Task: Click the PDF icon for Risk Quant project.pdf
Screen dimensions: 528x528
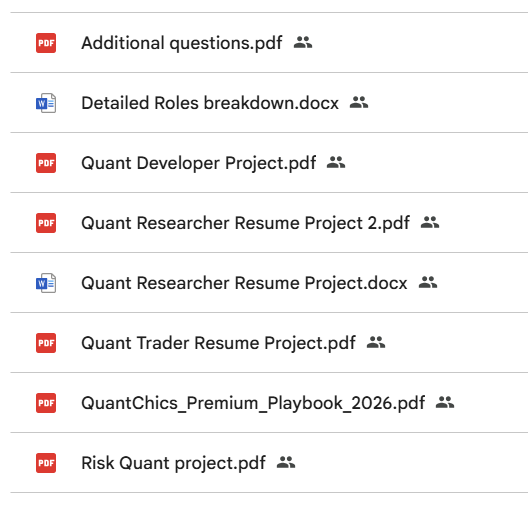Action: pos(46,463)
